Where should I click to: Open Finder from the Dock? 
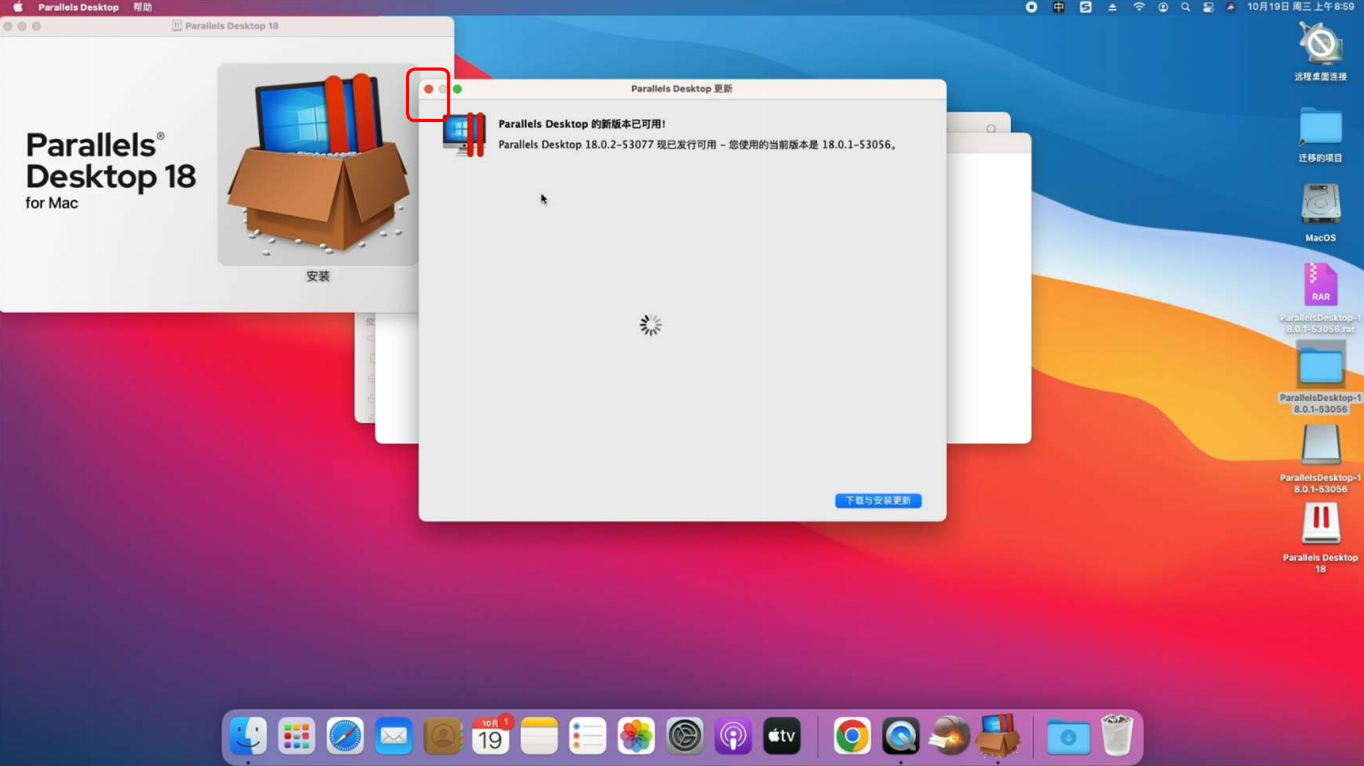[x=248, y=737]
